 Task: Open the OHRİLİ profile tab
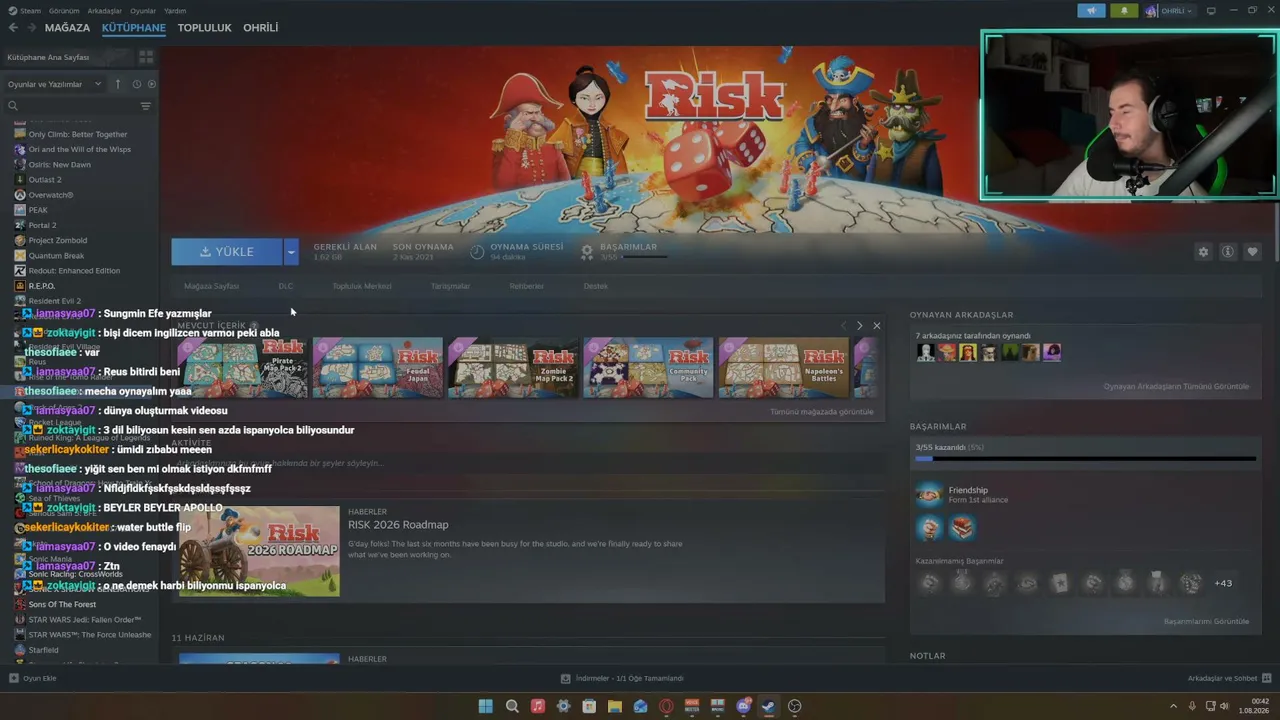pos(261,28)
